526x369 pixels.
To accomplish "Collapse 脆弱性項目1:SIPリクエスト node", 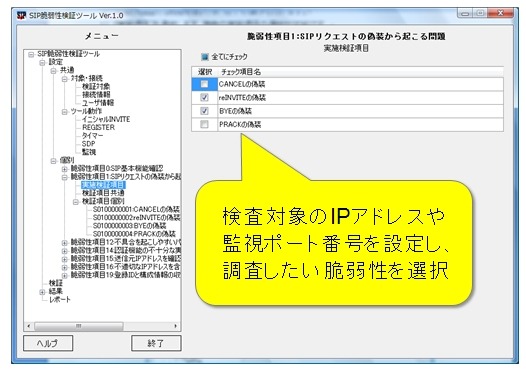I will (64, 177).
